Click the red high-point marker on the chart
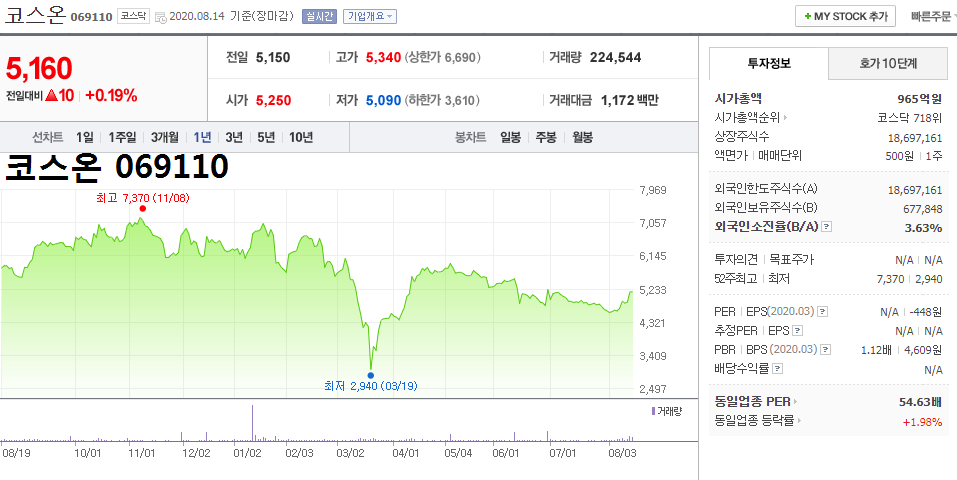The image size is (957, 480). (143, 208)
